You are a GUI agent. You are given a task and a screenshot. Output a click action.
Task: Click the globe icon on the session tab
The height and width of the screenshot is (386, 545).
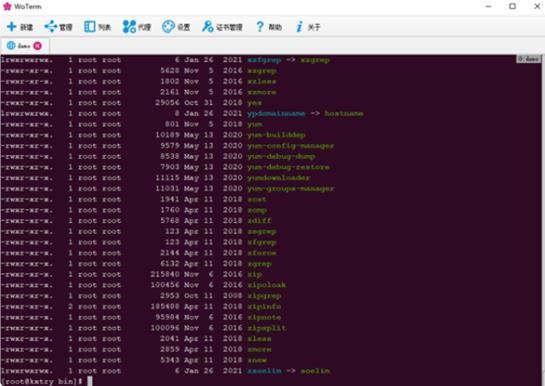tap(11, 46)
